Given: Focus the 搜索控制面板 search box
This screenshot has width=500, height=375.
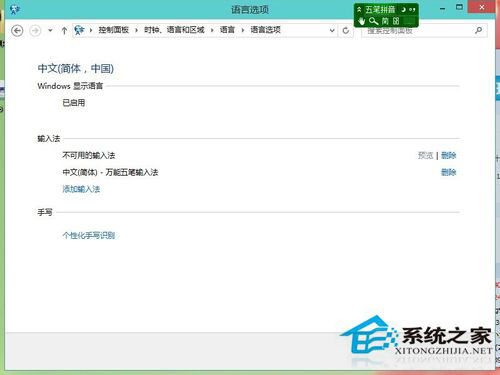Looking at the screenshot, I should (x=418, y=31).
